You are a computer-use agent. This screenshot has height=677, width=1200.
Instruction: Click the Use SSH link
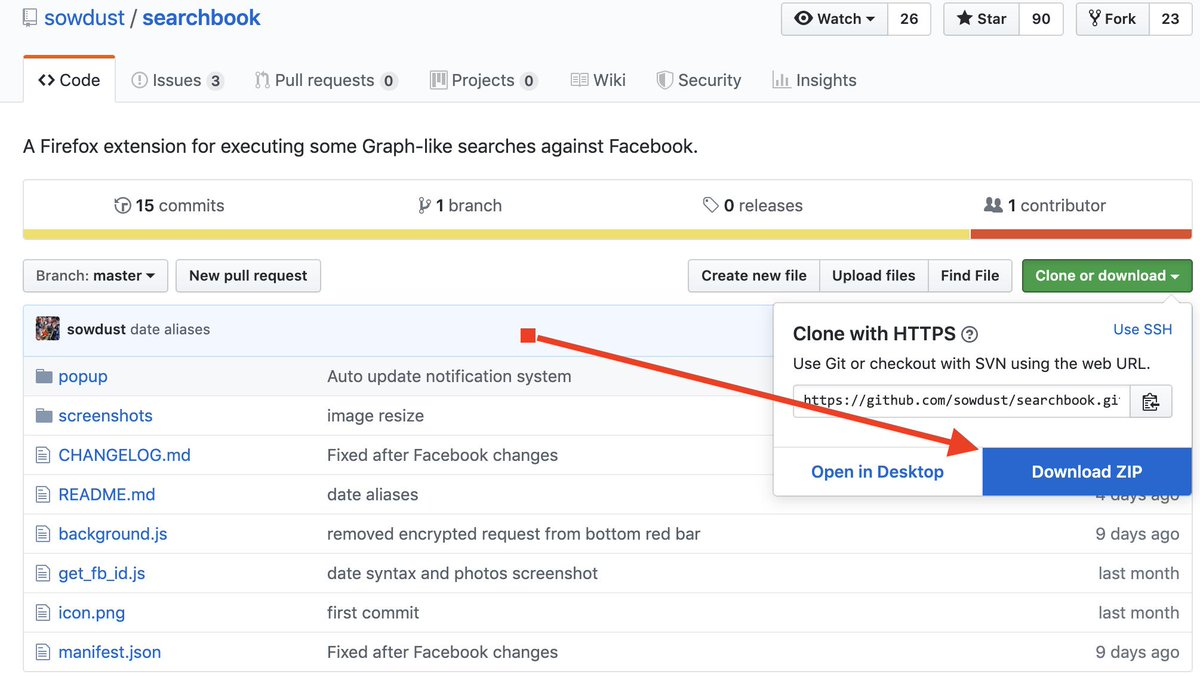tap(1142, 330)
